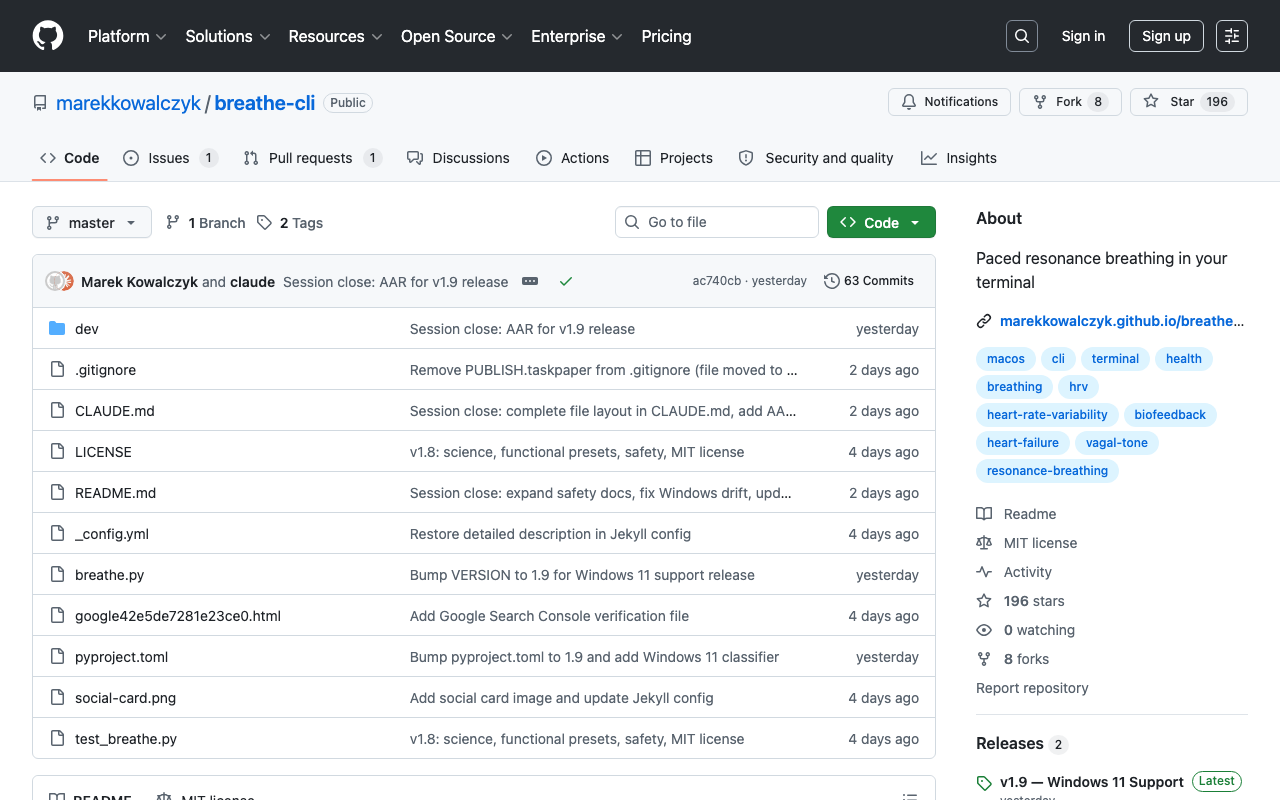Click the Sign up button
Image resolution: width=1280 pixels, height=800 pixels.
(x=1166, y=36)
